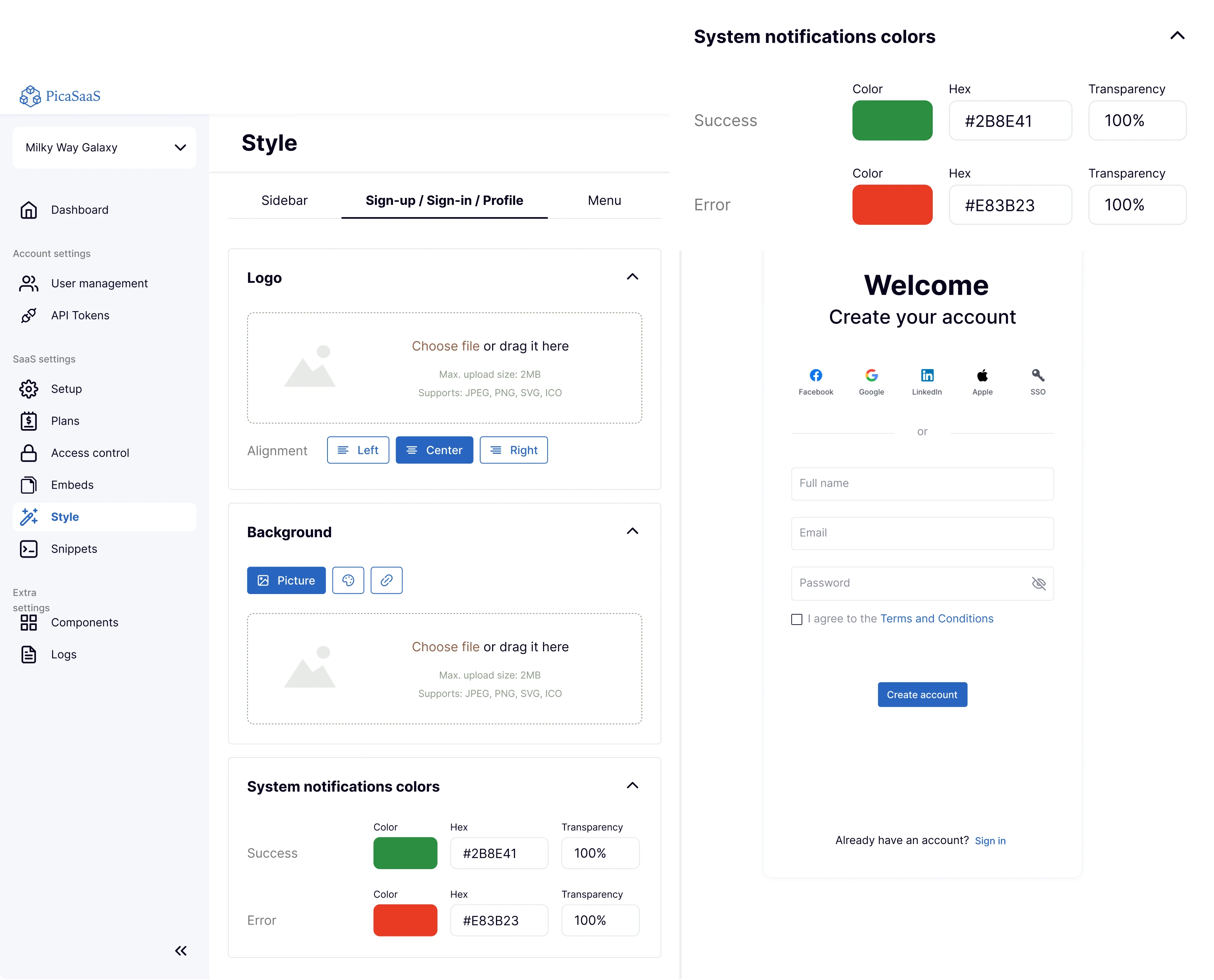Sign up with the Google icon
1214x980 pixels.
point(871,375)
